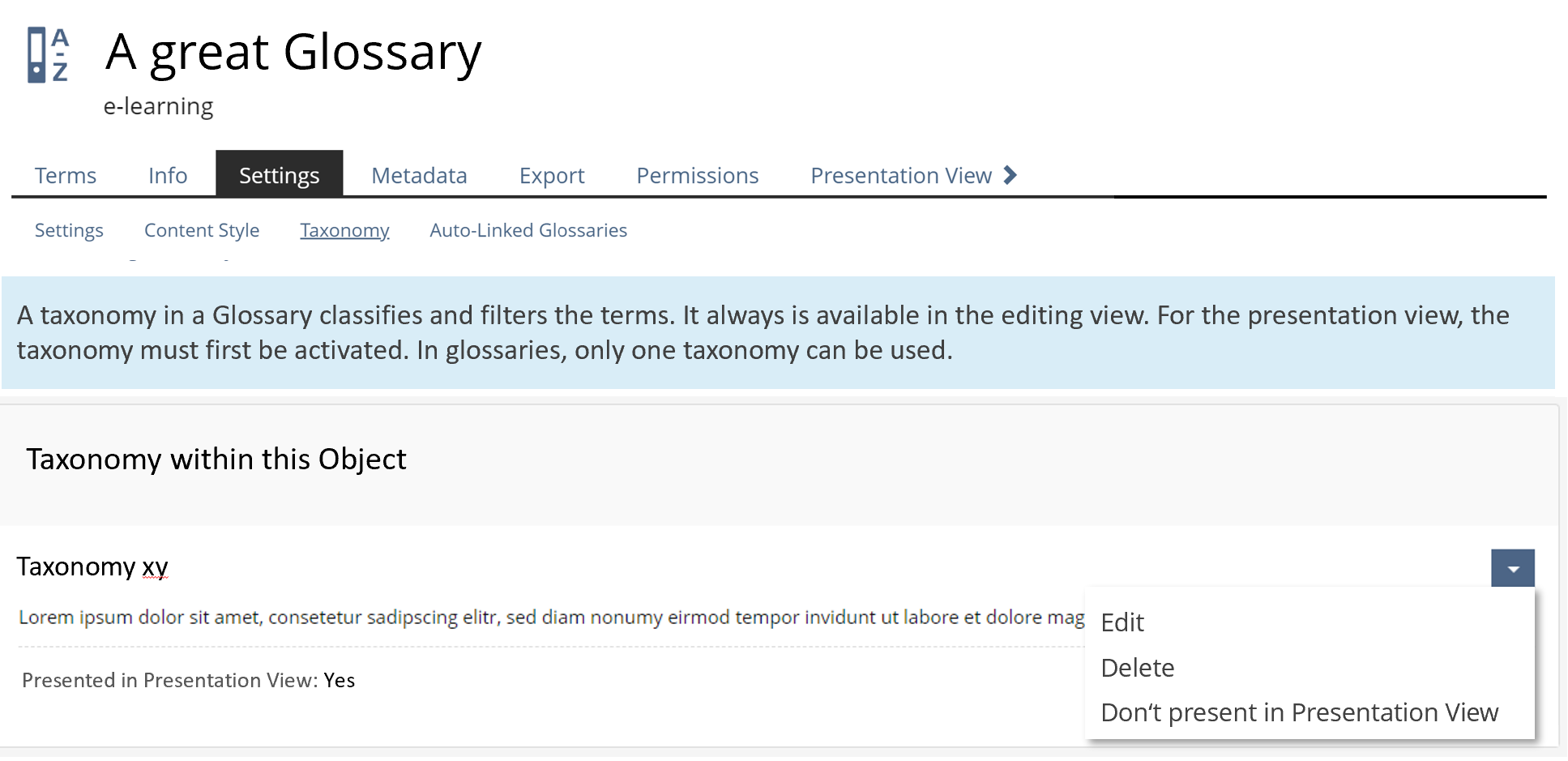The height and width of the screenshot is (761, 1568).
Task: Open the Presentation View tab
Action: click(x=900, y=175)
